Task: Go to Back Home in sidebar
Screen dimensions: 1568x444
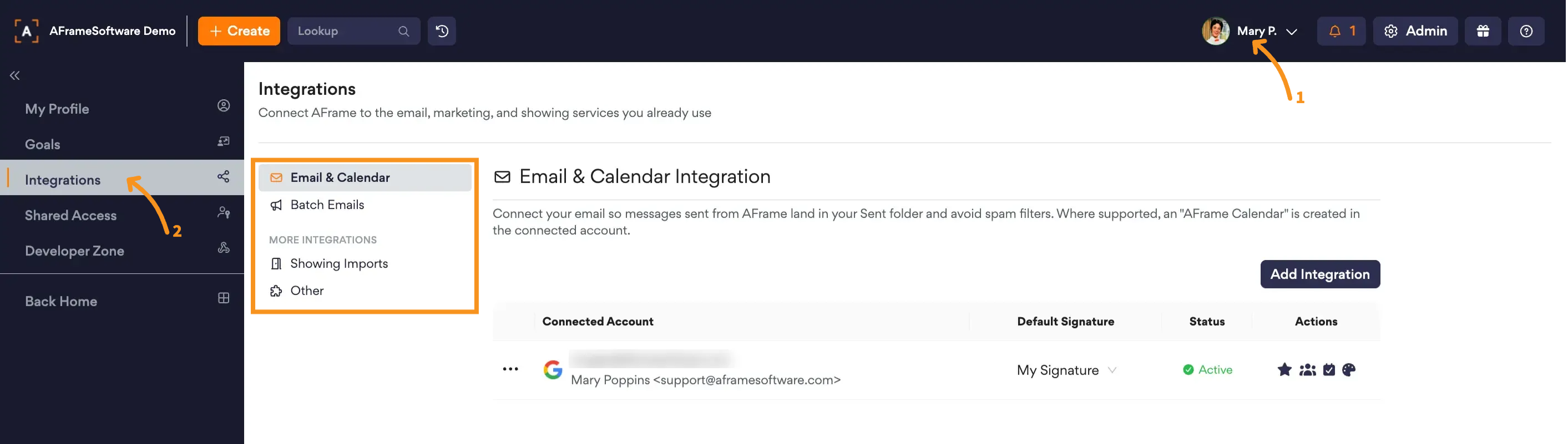Action: click(x=122, y=301)
